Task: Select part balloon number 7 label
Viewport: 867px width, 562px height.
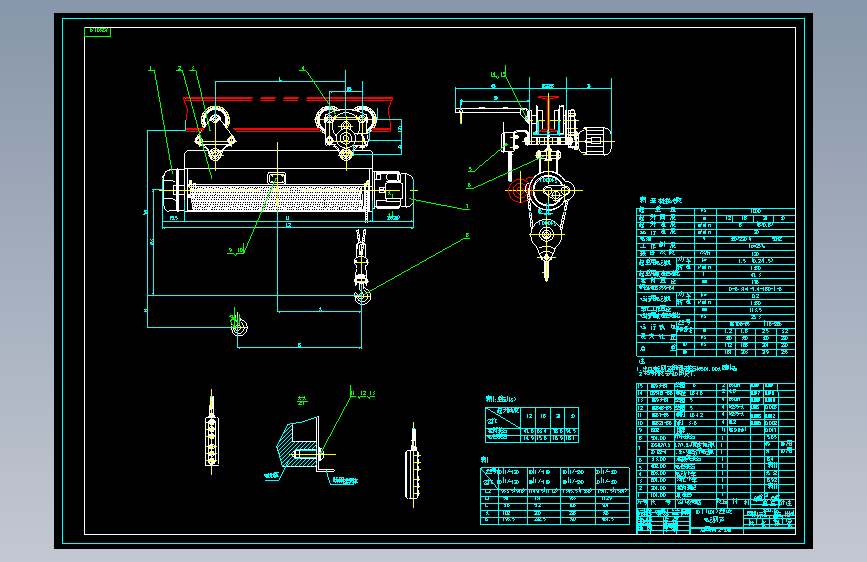Action: pyautogui.click(x=467, y=206)
